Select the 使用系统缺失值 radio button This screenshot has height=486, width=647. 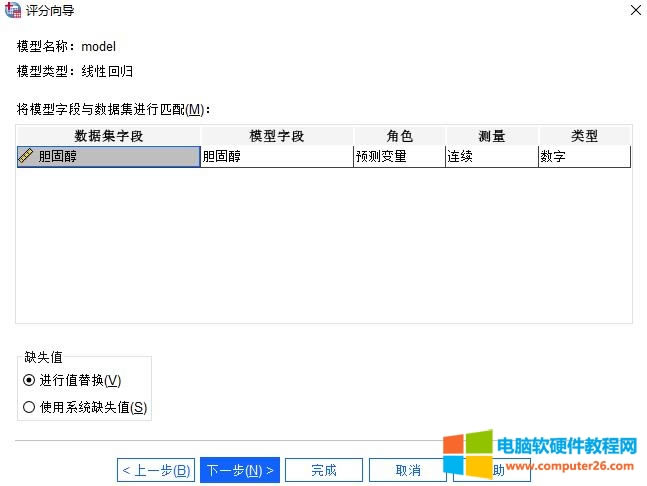click(29, 407)
